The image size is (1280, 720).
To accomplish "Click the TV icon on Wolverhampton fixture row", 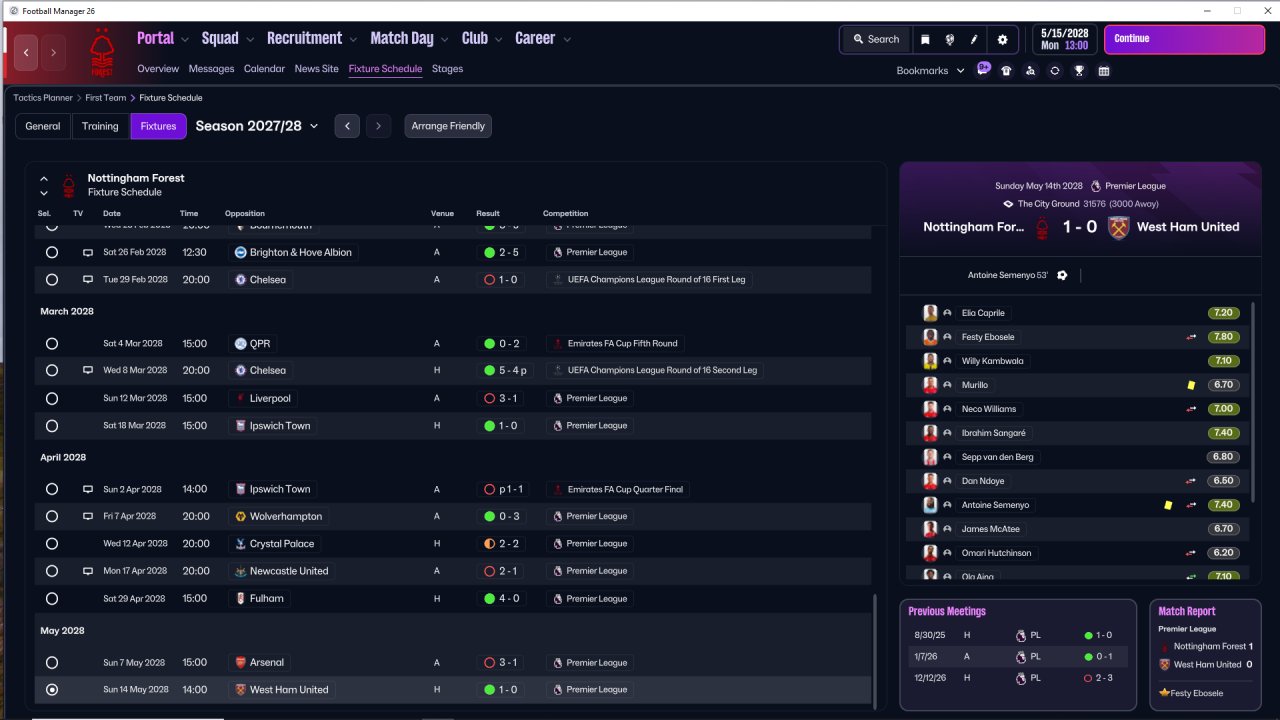I will pyautogui.click(x=88, y=516).
